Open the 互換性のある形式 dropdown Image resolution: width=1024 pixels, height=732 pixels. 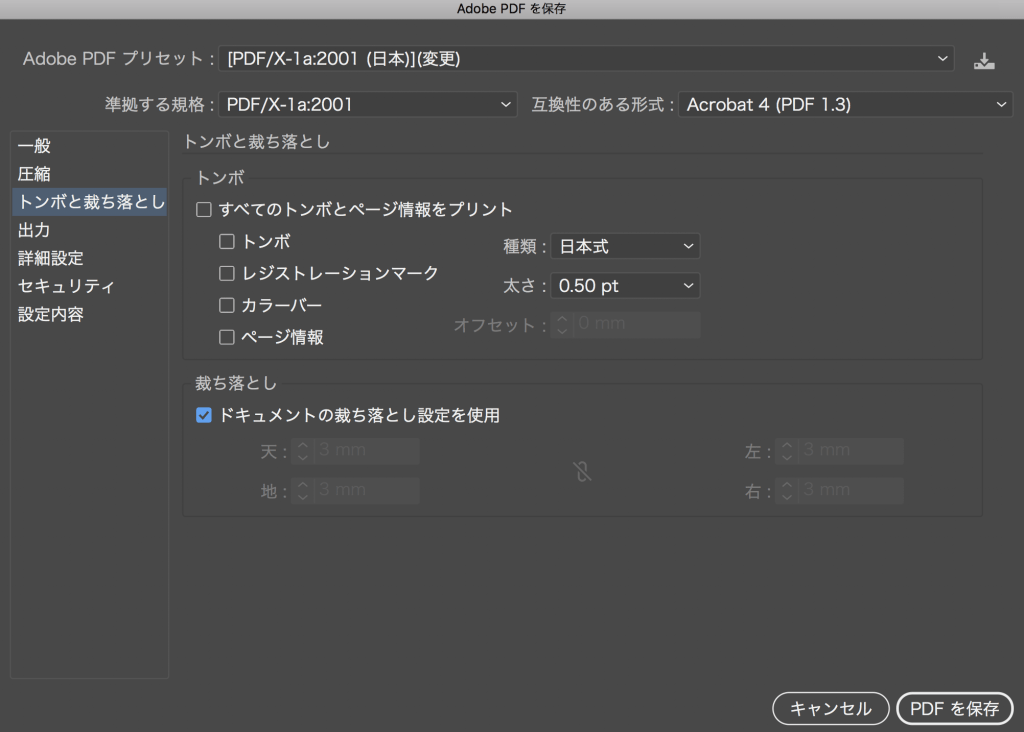tap(845, 104)
